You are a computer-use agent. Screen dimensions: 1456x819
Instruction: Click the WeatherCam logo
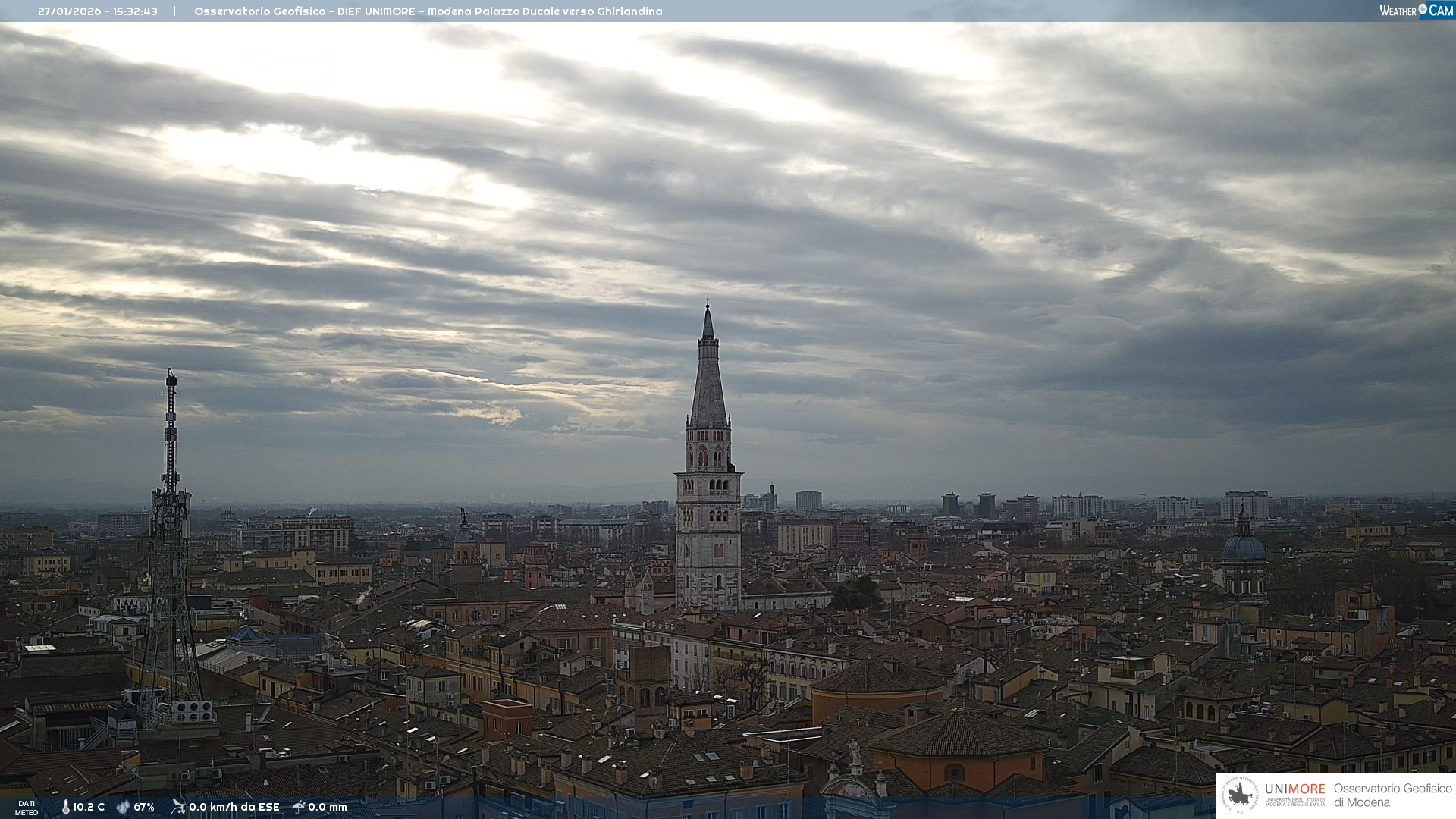tap(1416, 11)
